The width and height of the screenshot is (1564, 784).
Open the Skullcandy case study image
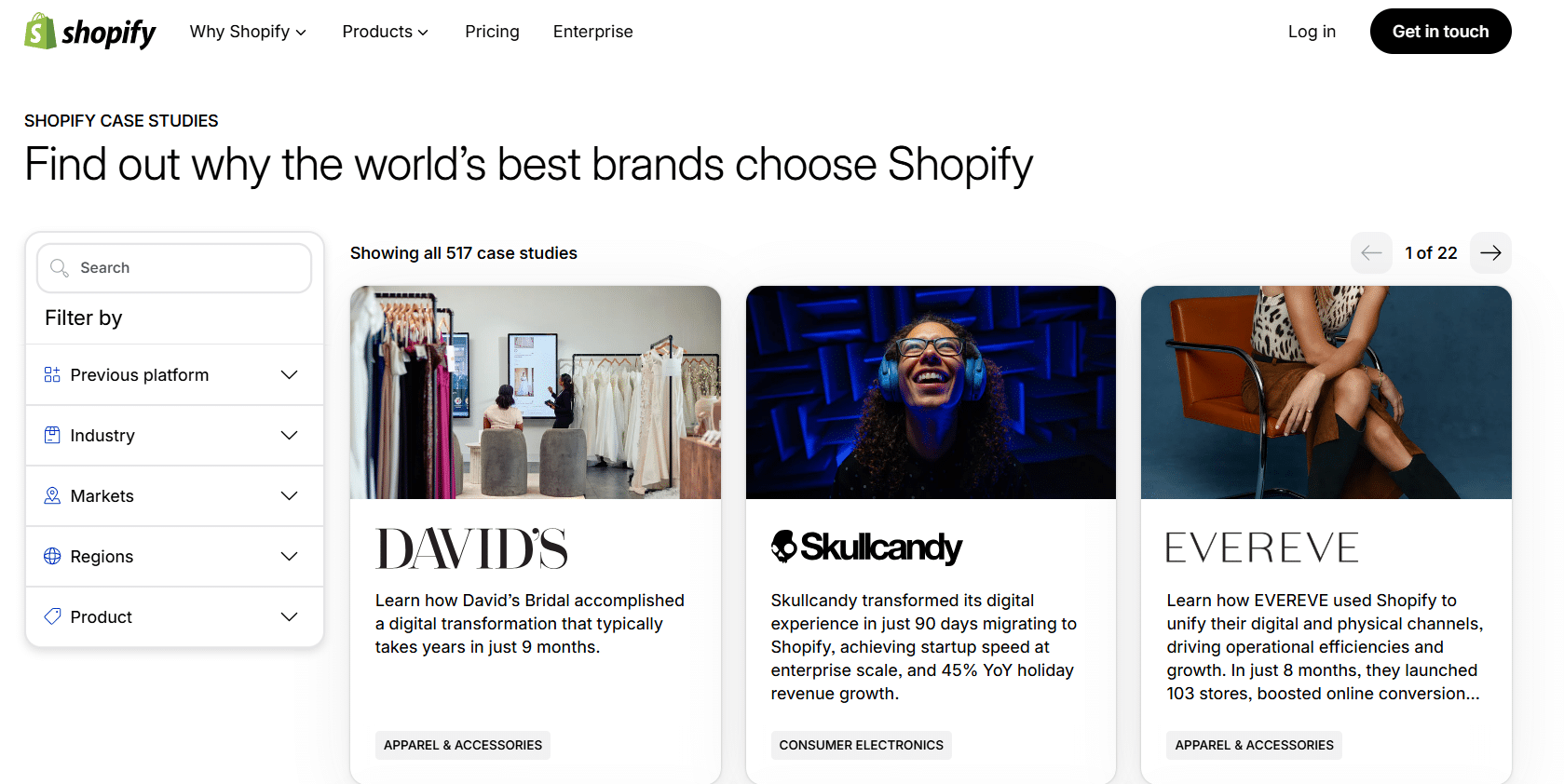pyautogui.click(x=931, y=392)
